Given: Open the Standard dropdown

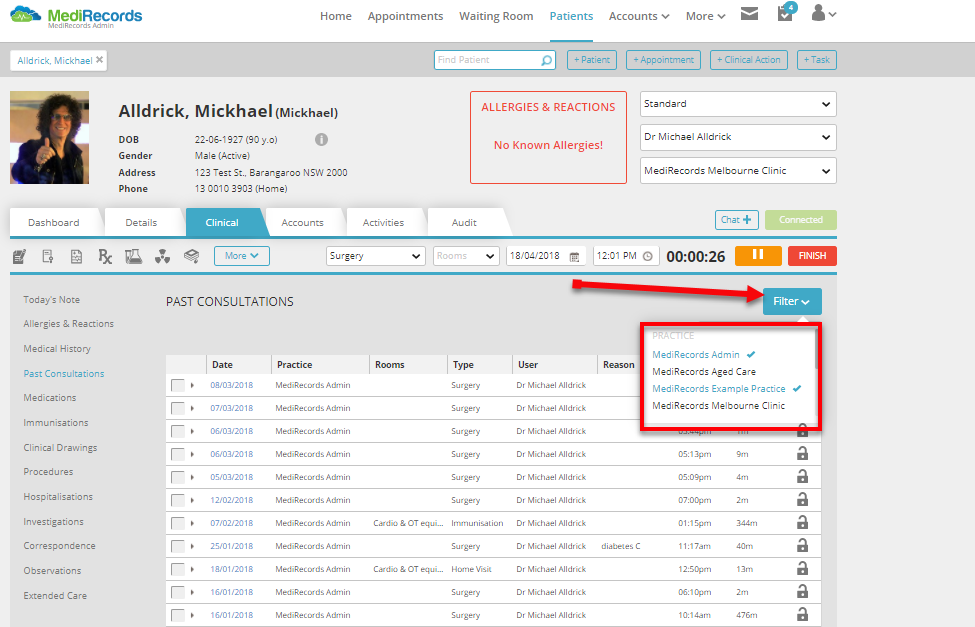Looking at the screenshot, I should (x=738, y=104).
